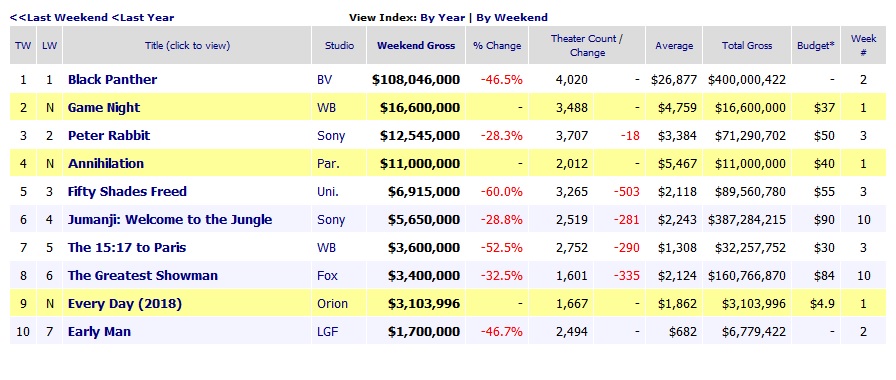Open The 15:17 to Paris page
This screenshot has height=380, width=896.
click(126, 247)
